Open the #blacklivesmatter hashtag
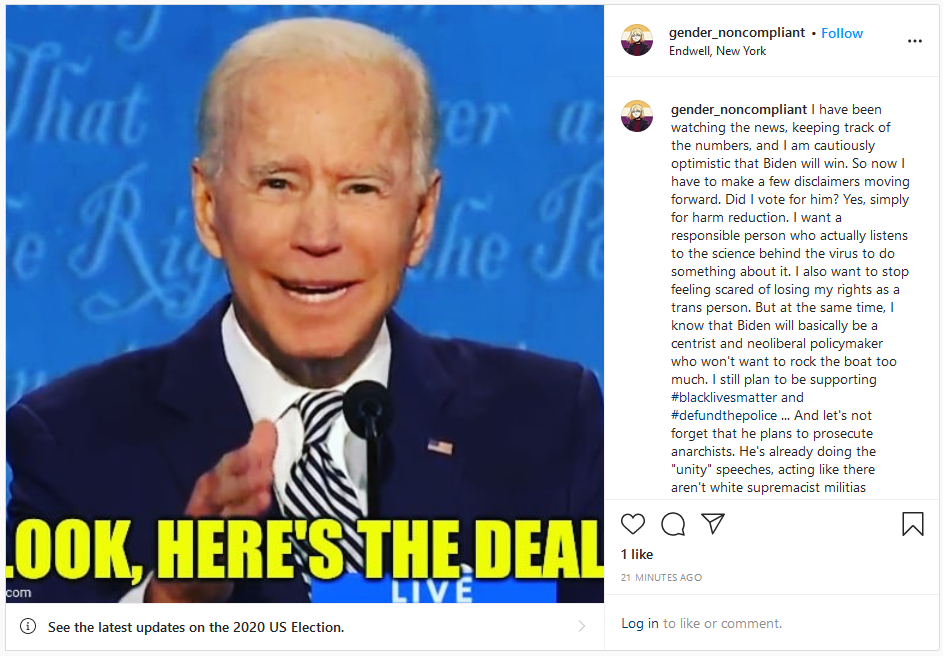Screen dimensions: 943x656 pos(724,397)
